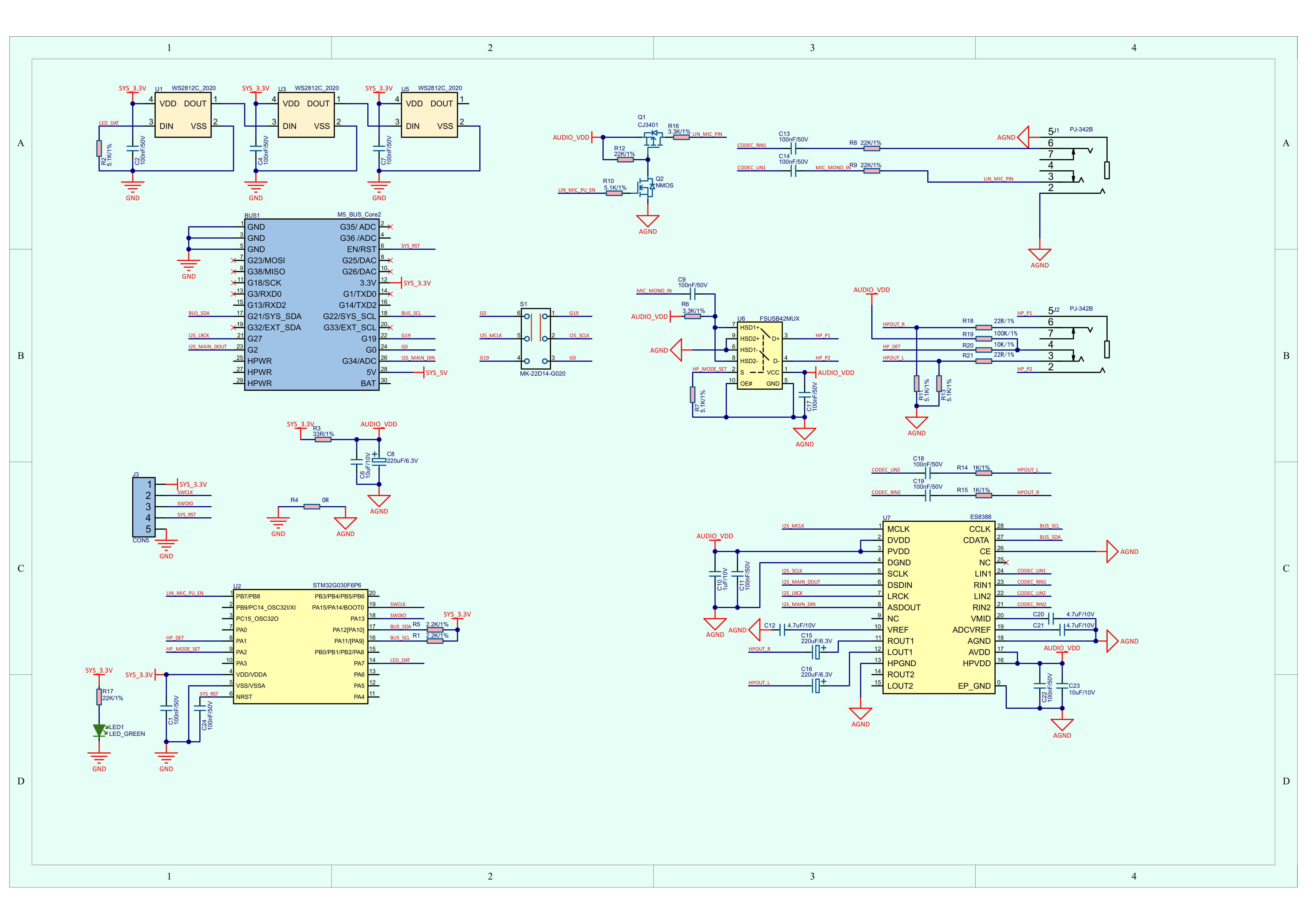Select resistor R20 10K/1%
1307x924 pixels.
[984, 350]
